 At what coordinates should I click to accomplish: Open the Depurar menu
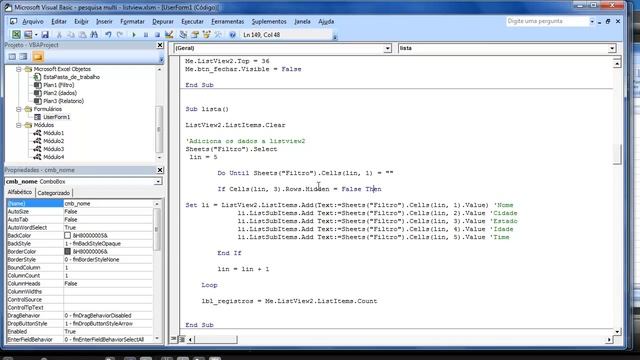point(163,22)
